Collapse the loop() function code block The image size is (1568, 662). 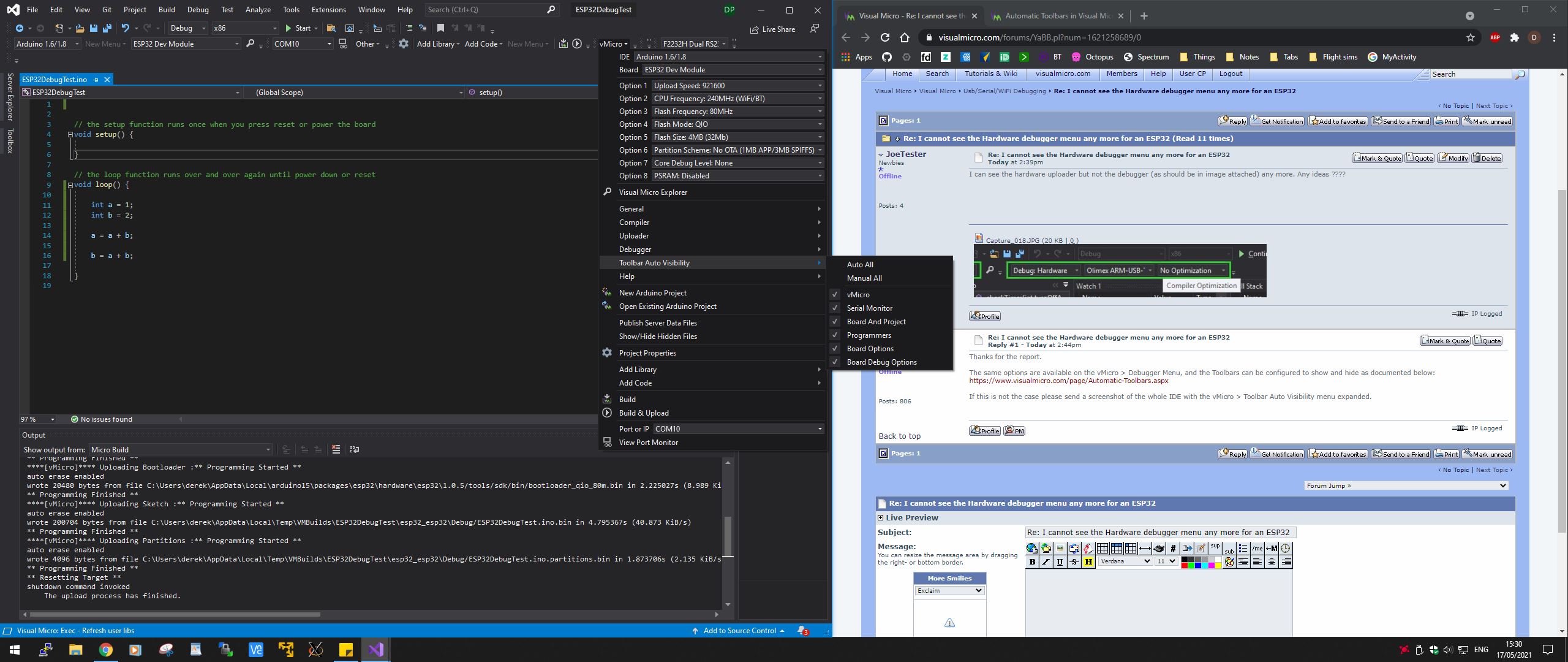(x=70, y=185)
